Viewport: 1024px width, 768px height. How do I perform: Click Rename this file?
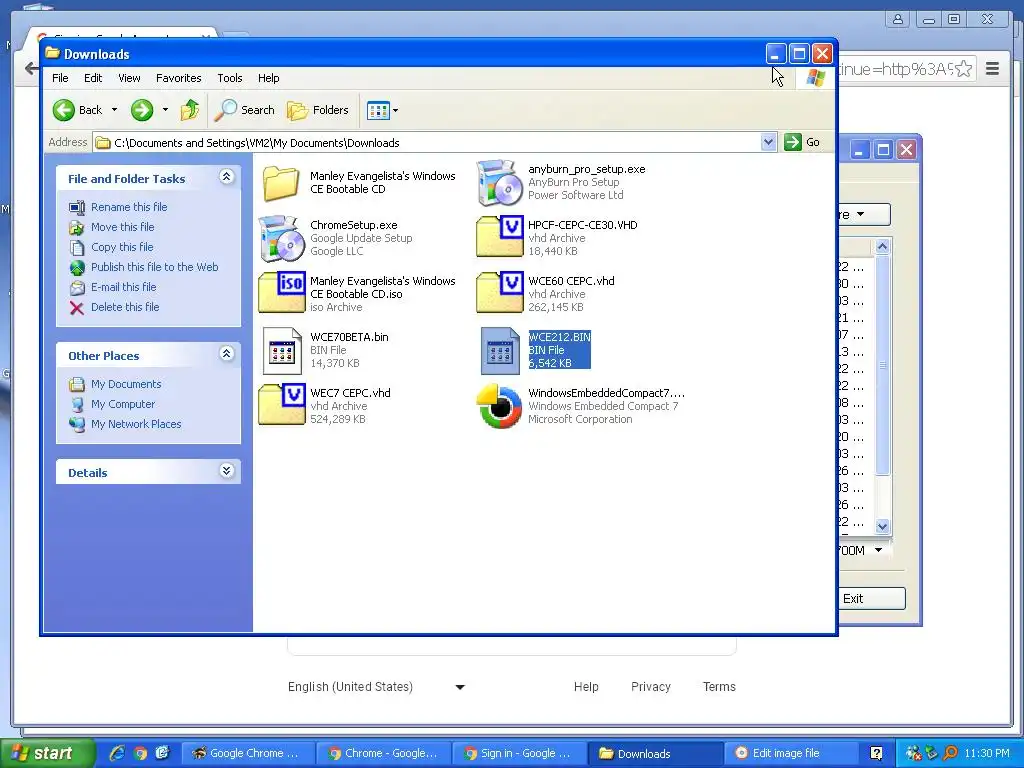(129, 207)
